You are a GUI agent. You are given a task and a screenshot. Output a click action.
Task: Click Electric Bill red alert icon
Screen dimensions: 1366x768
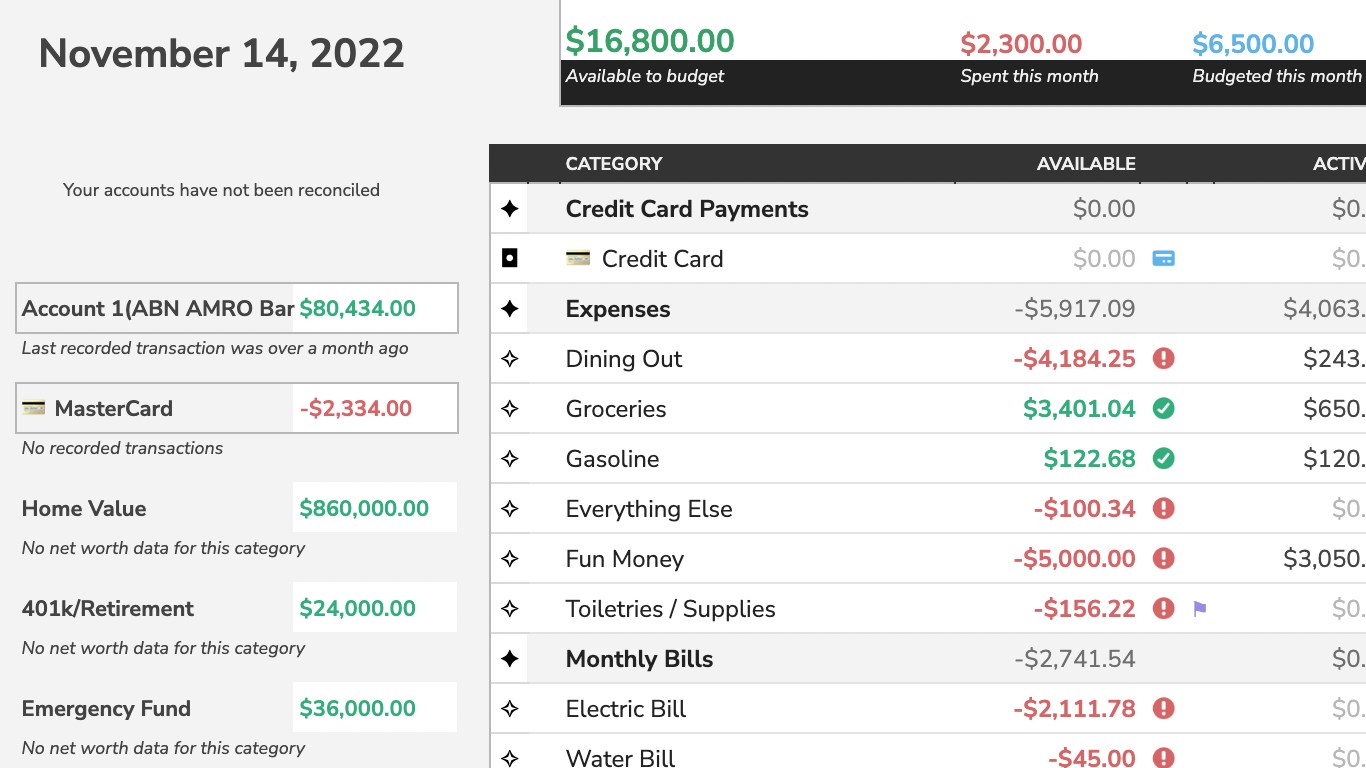1163,709
